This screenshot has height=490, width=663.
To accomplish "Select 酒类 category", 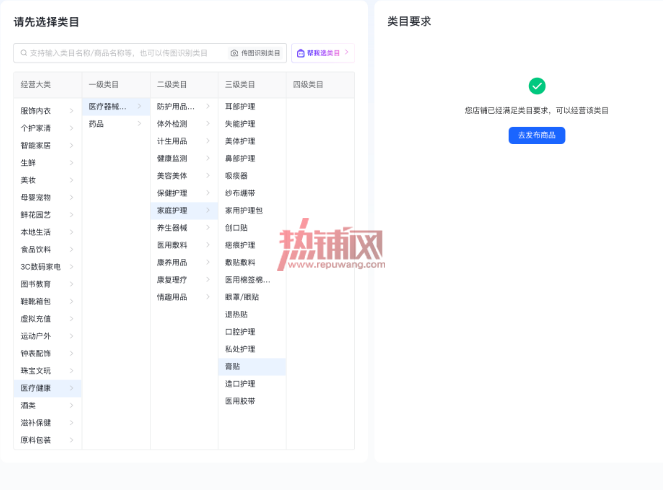I will click(x=47, y=405).
